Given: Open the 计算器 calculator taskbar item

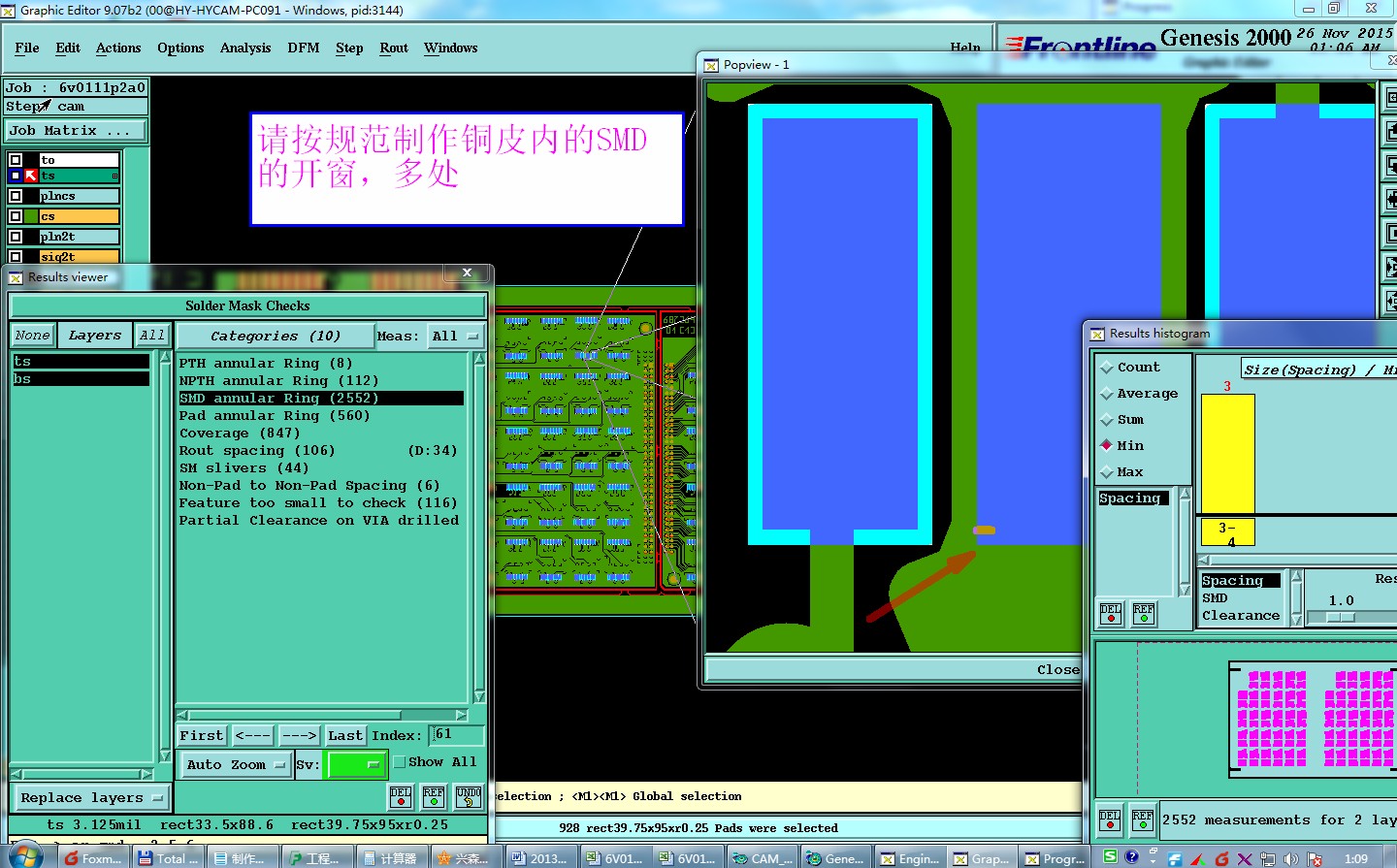Looking at the screenshot, I should tap(391, 858).
